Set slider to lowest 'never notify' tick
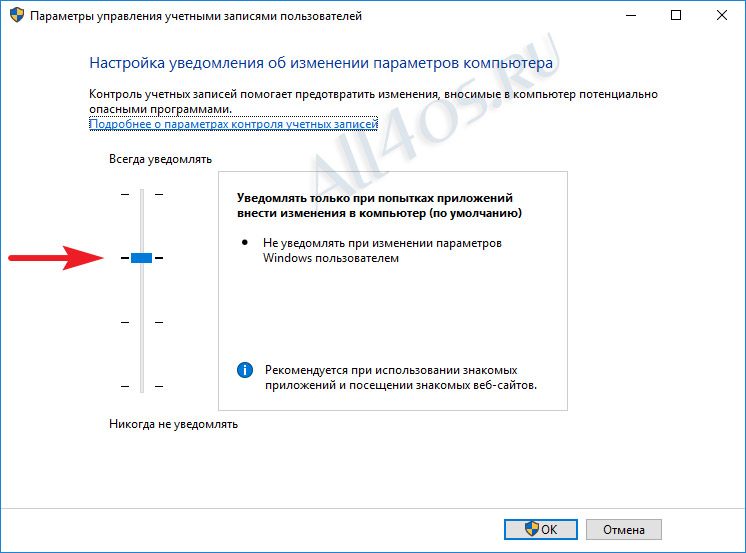Image resolution: width=746 pixels, height=553 pixels. click(142, 386)
